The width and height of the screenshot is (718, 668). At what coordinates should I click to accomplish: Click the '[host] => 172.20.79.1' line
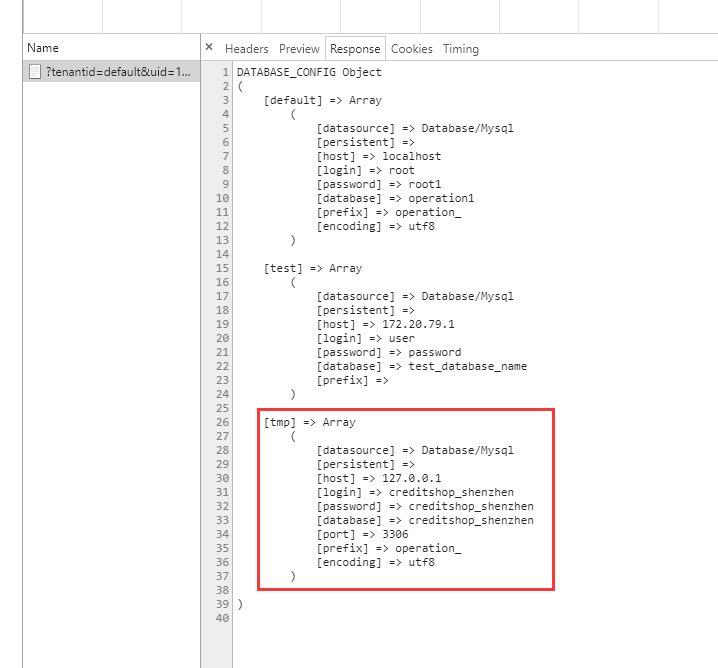point(385,324)
